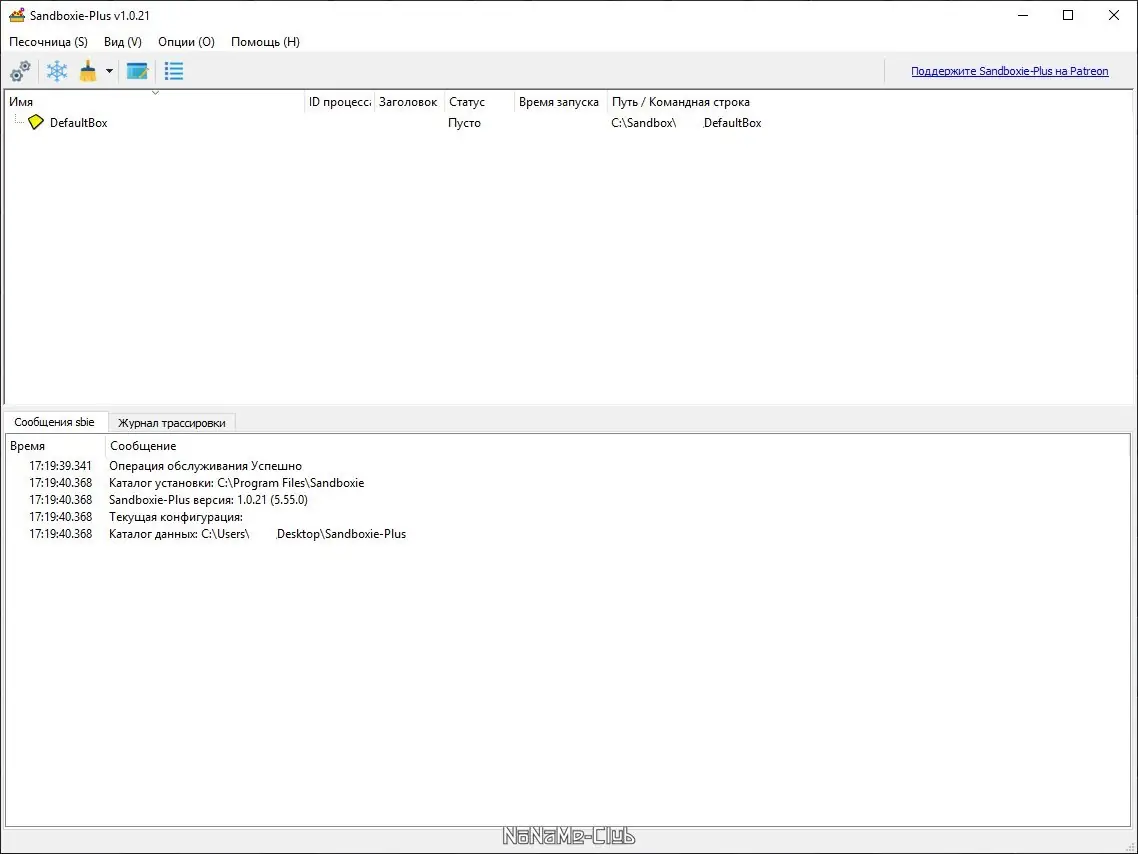Open the Опции (O) menu
1138x854 pixels.
pyautogui.click(x=187, y=42)
